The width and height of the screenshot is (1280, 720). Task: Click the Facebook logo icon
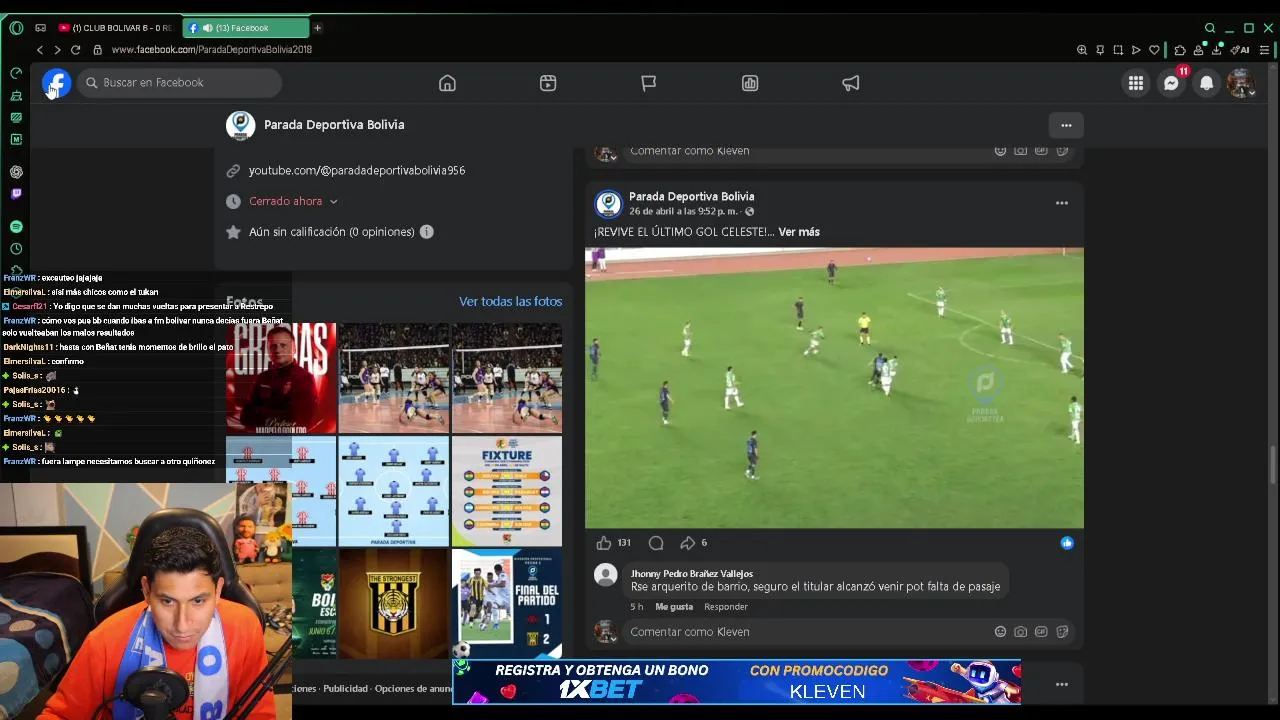point(56,83)
